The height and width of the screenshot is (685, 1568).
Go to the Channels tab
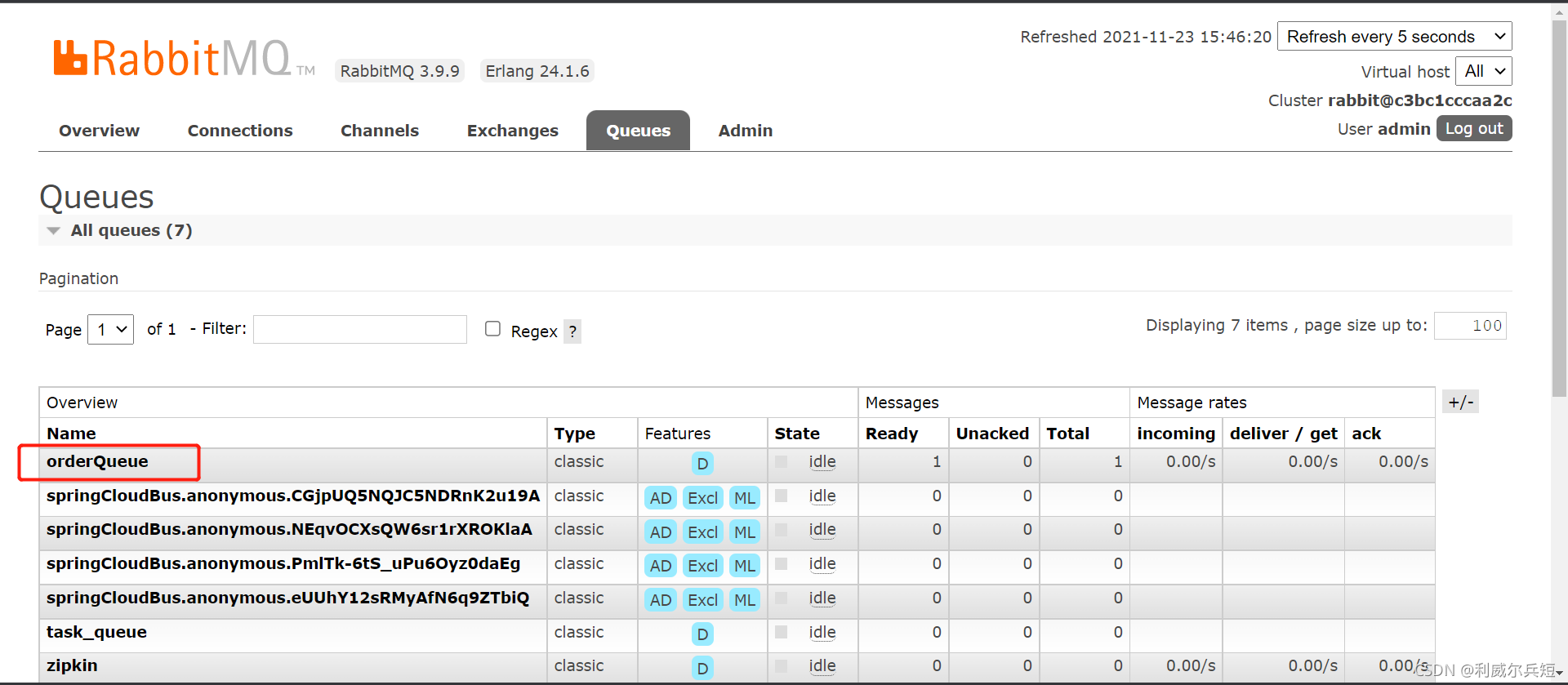point(380,131)
